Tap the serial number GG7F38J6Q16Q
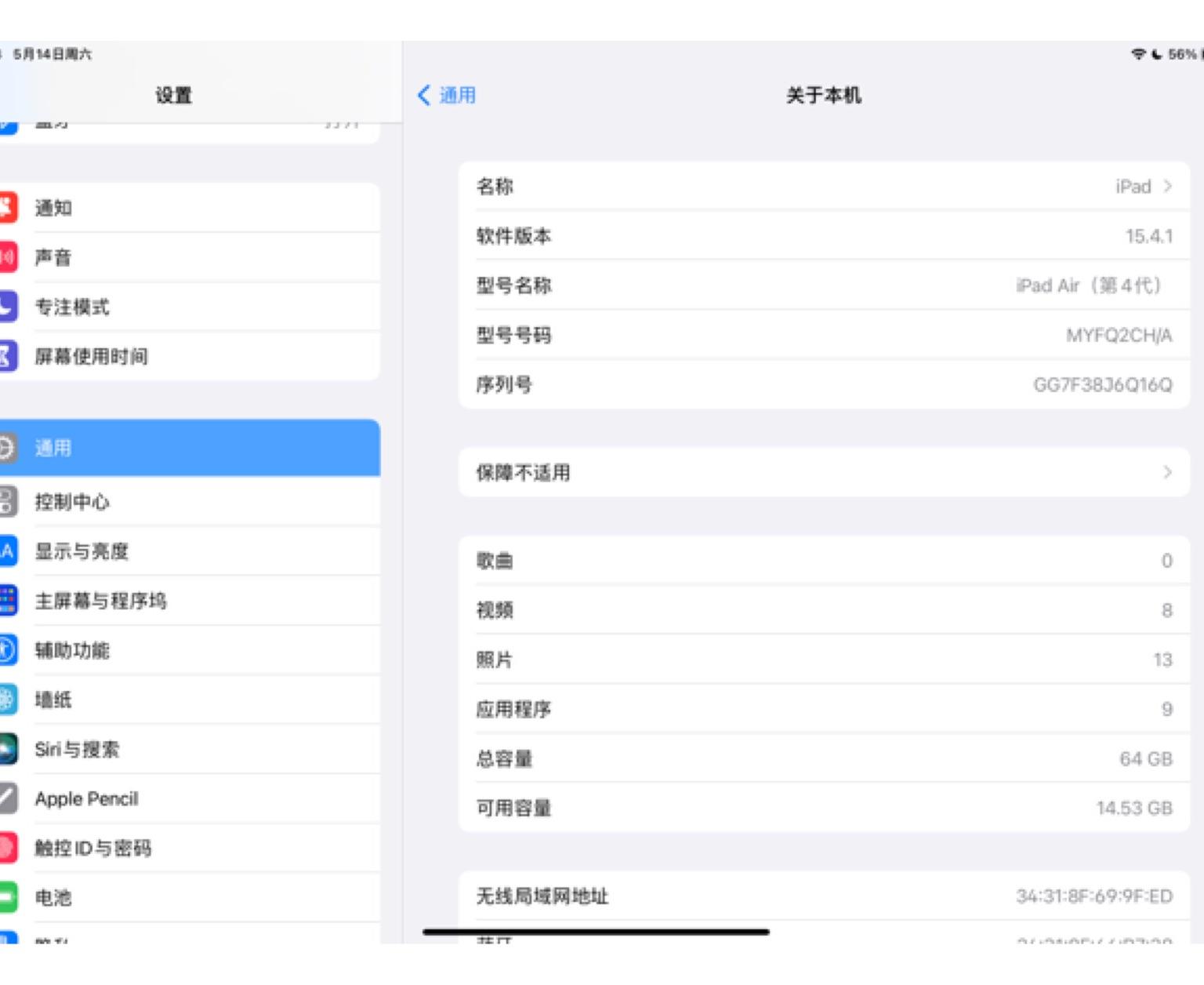 (1103, 385)
